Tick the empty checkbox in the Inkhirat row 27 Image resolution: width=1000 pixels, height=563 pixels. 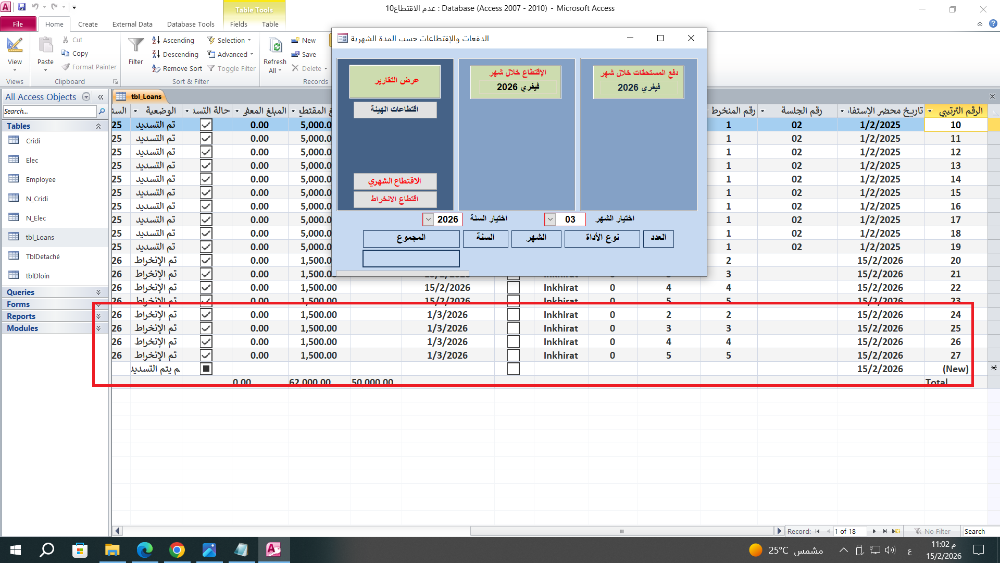tap(514, 355)
